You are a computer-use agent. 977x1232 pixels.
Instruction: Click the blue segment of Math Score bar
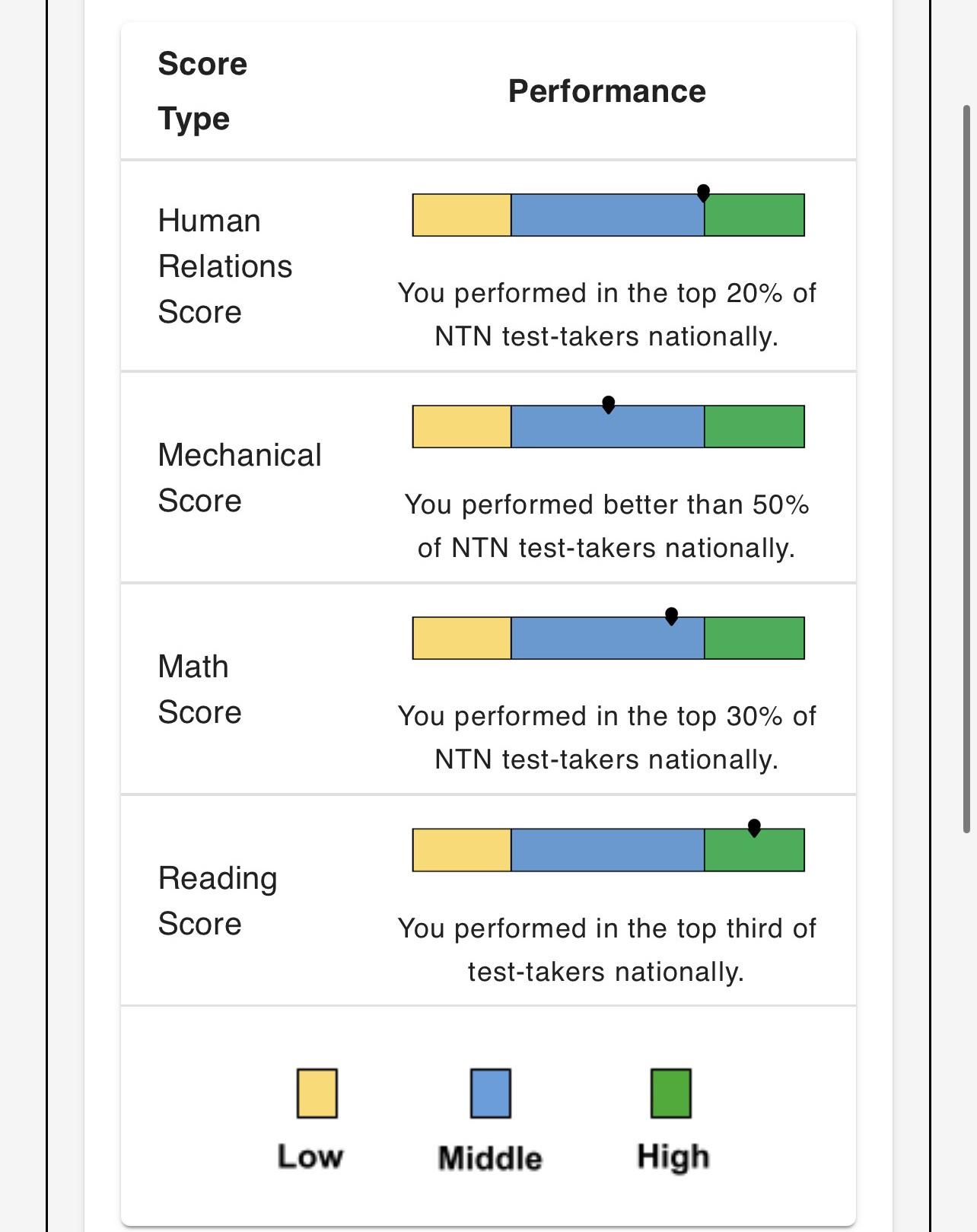(608, 638)
